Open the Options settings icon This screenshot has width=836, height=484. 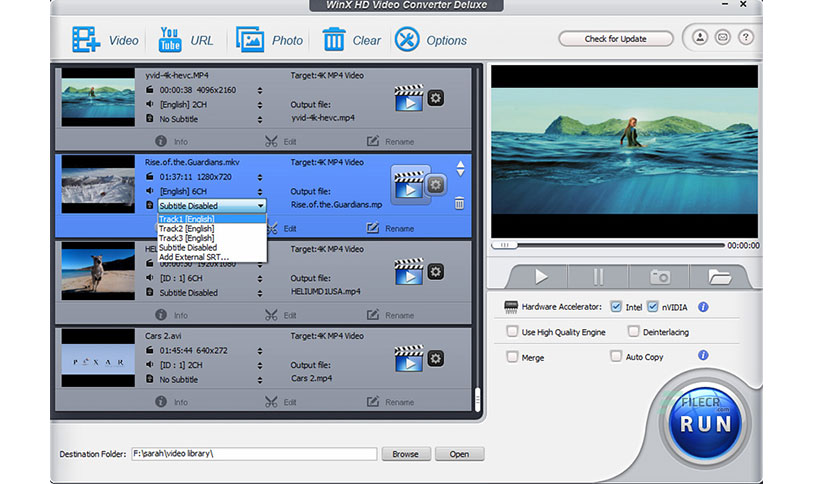407,39
